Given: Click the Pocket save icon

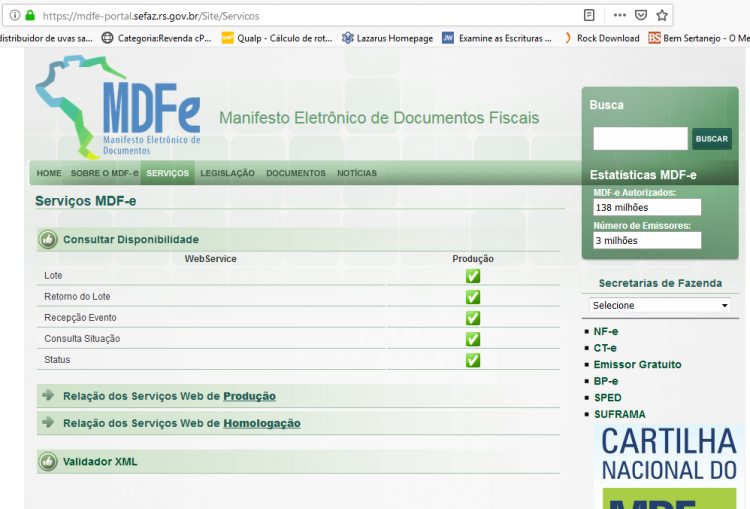Looking at the screenshot, I should click(x=641, y=15).
